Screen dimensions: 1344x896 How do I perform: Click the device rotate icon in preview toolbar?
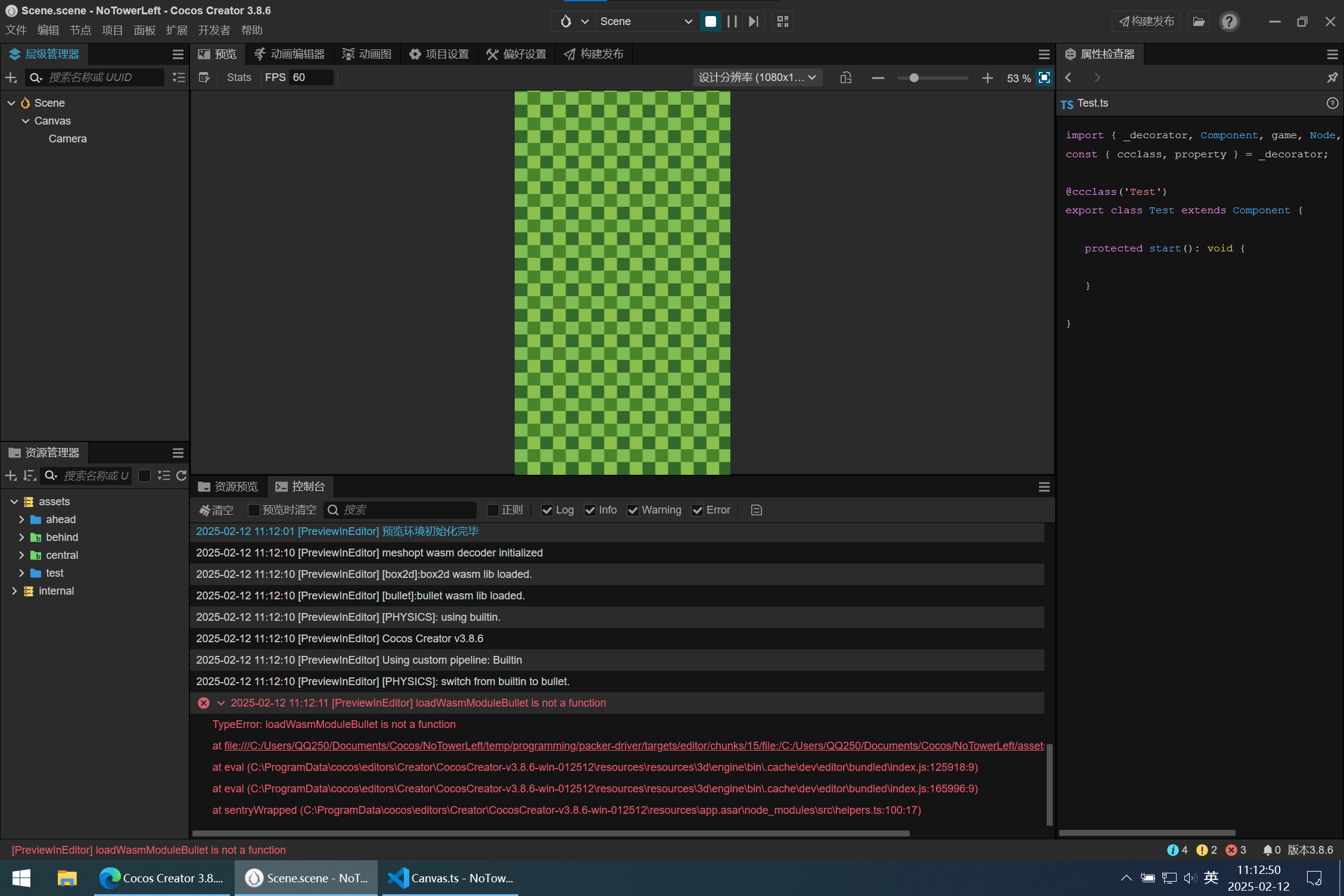[x=845, y=77]
